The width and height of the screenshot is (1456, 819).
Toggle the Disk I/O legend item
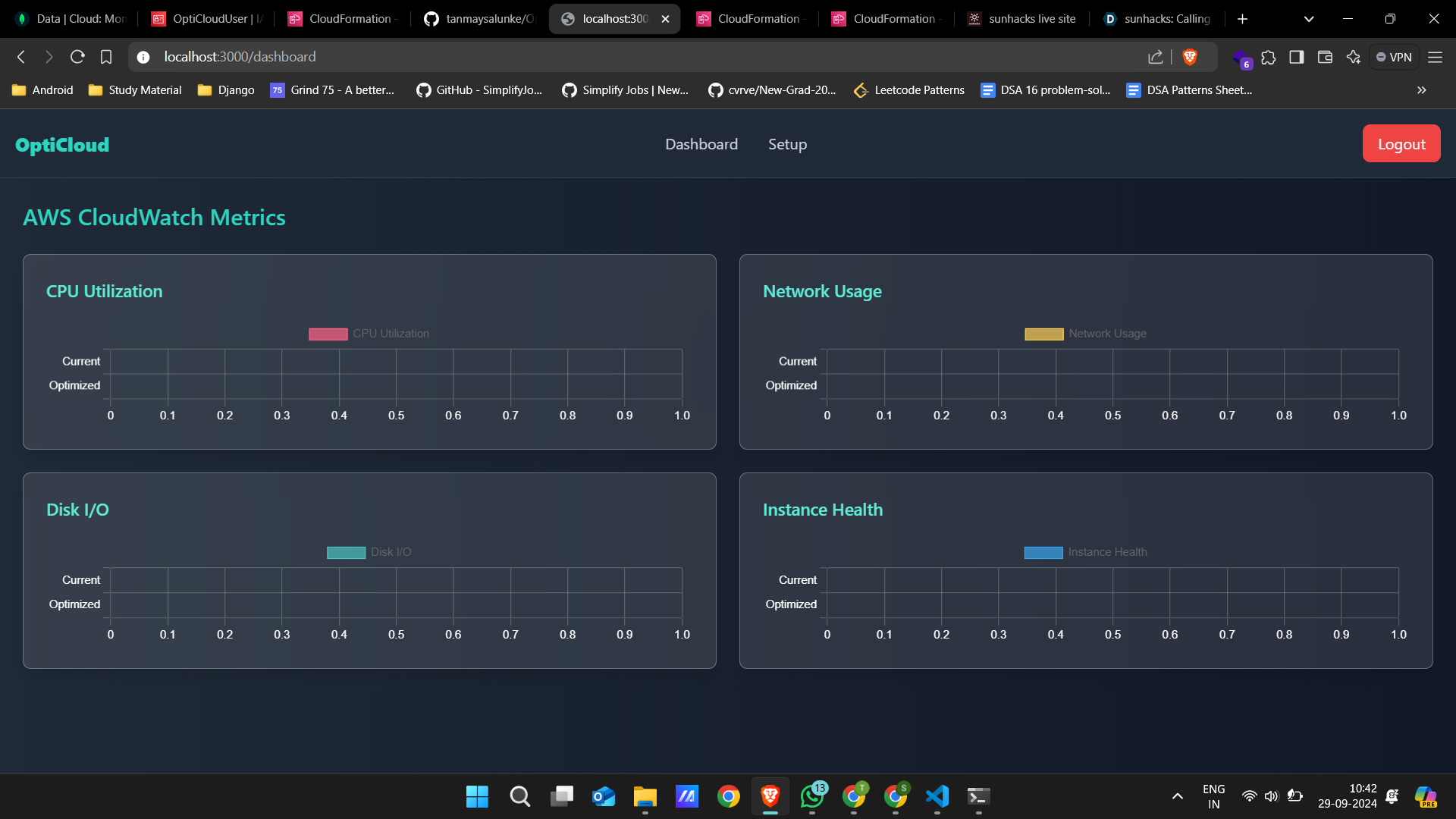pos(369,552)
